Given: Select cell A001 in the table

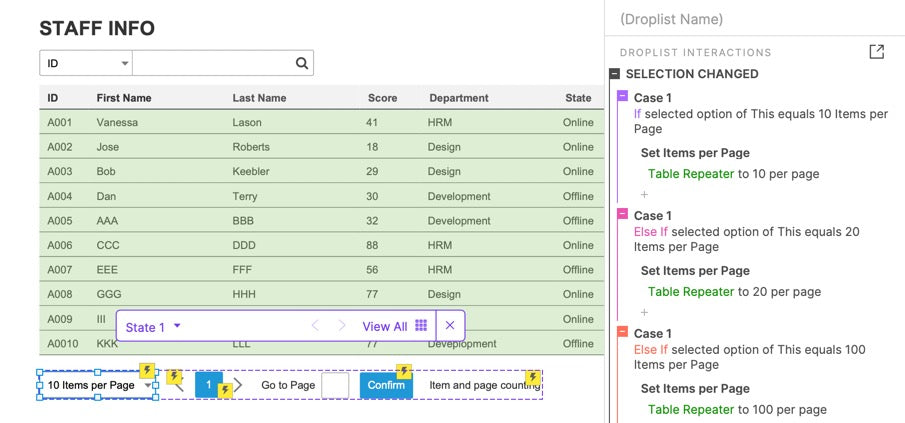Looking at the screenshot, I should [59, 122].
